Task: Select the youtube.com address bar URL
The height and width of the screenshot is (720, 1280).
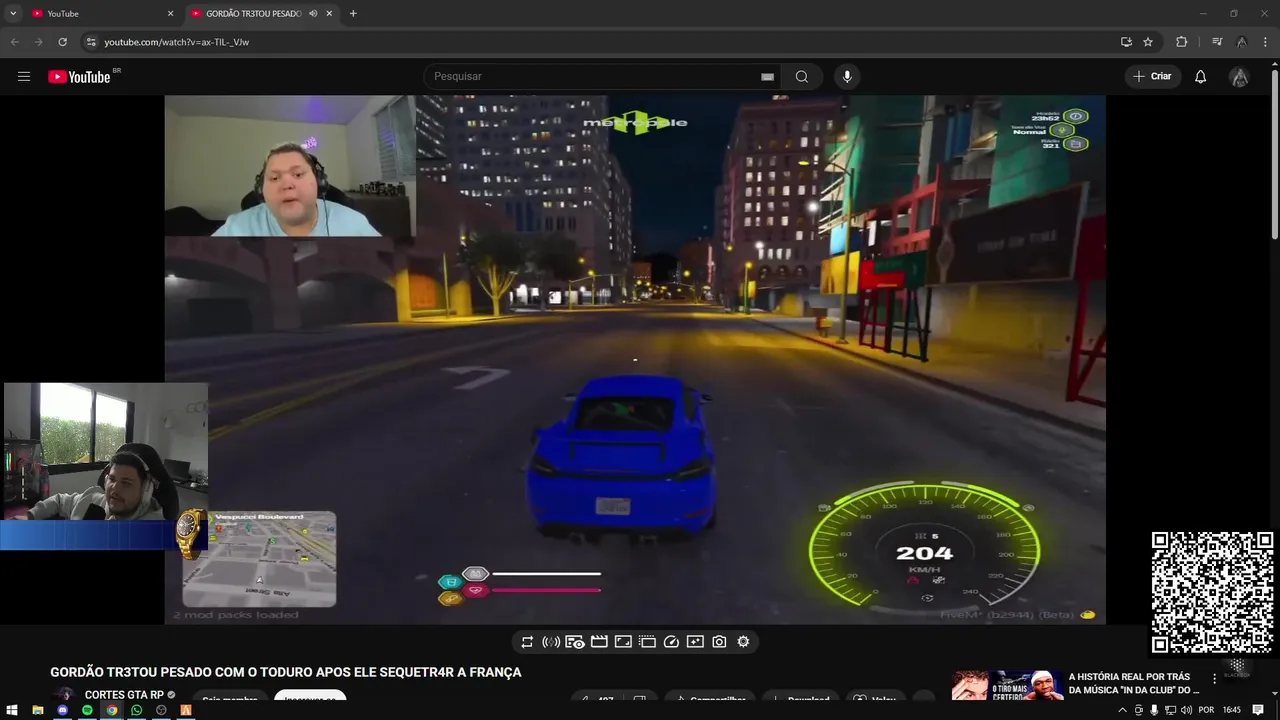Action: click(x=177, y=42)
